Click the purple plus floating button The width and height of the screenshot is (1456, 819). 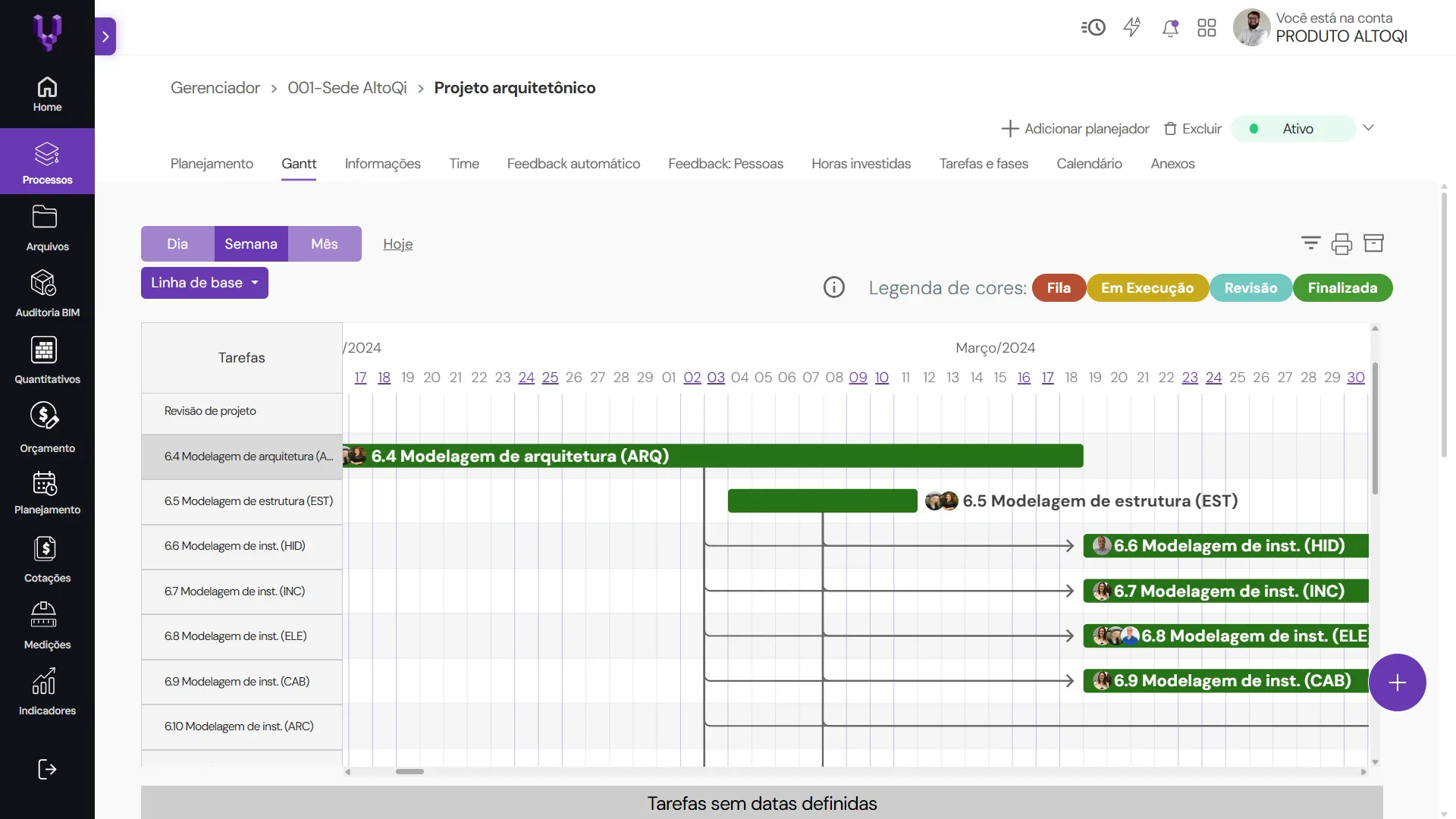(x=1398, y=682)
